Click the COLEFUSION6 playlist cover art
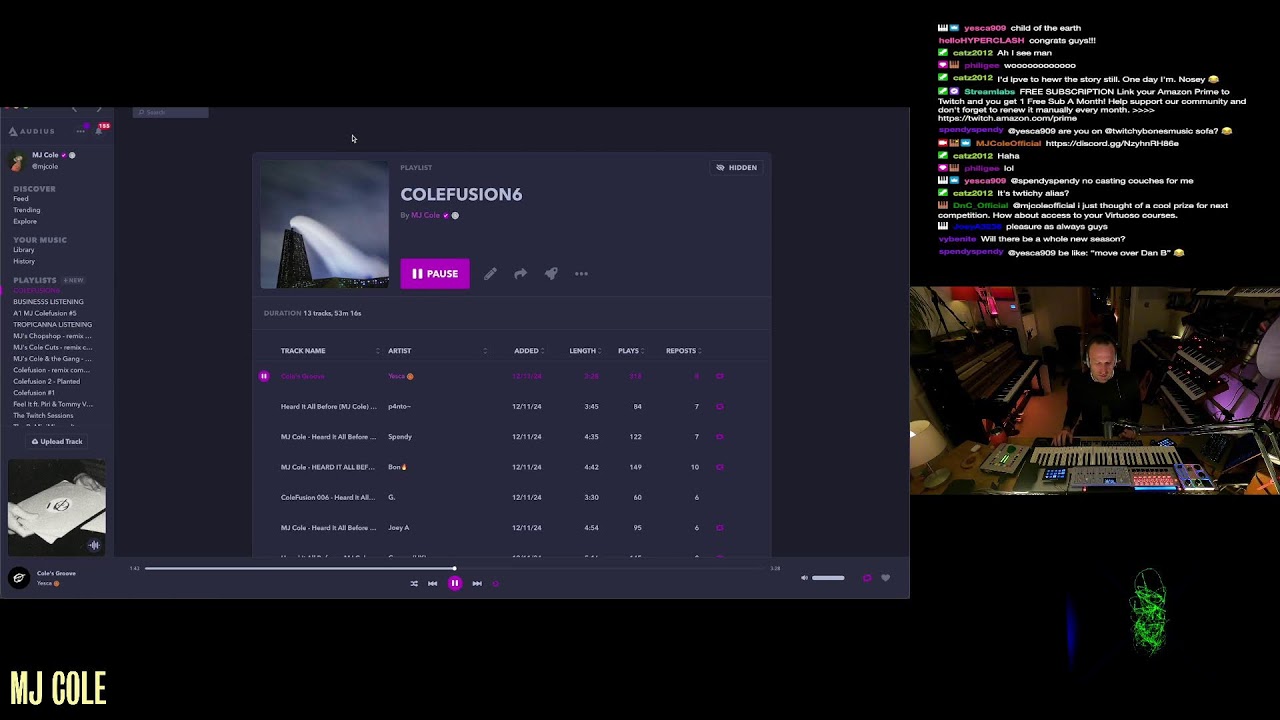The image size is (1280, 720). 325,225
